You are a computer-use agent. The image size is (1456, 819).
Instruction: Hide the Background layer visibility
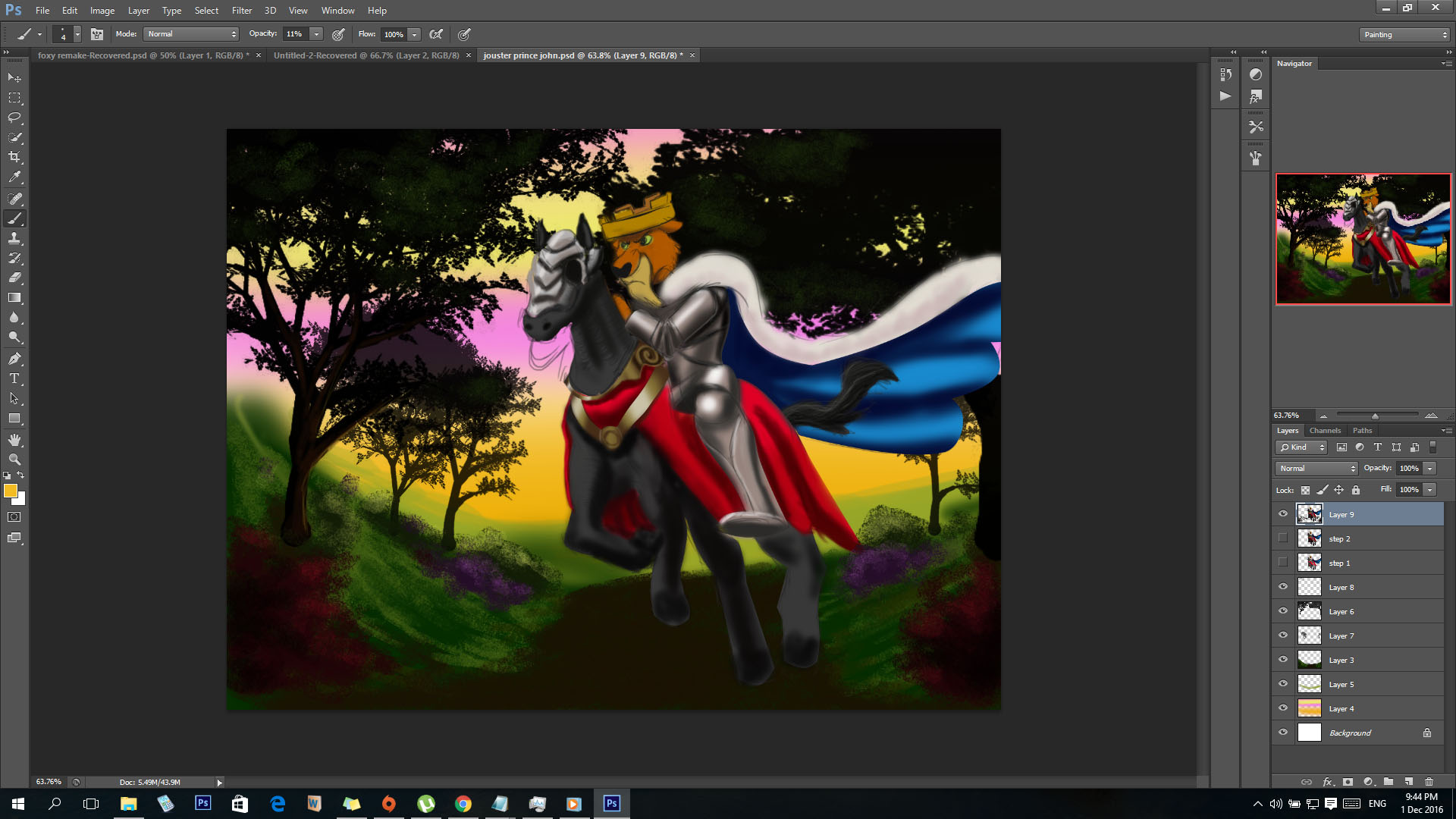pos(1283,733)
